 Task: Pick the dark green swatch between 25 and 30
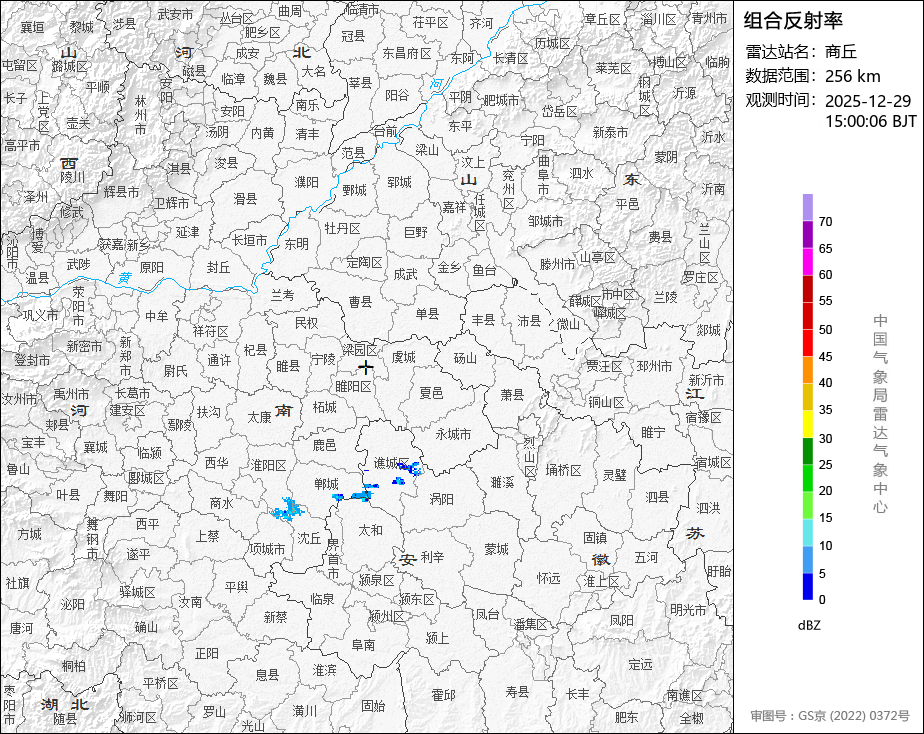[x=808, y=451]
